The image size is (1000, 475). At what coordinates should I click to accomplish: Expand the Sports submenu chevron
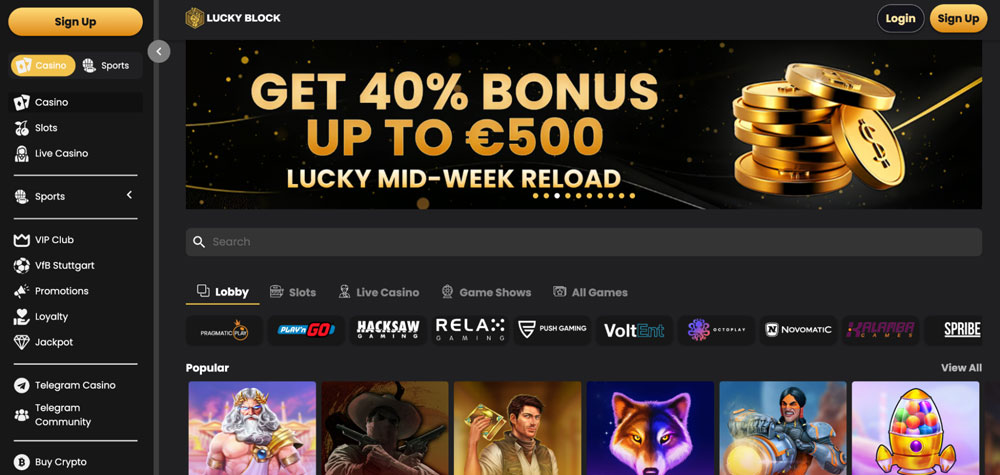pyautogui.click(x=129, y=195)
